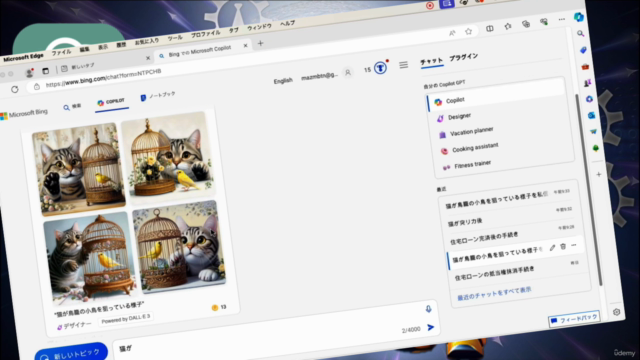Open the ウィンドウ menu
This screenshot has height=360, width=640.
tap(259, 27)
